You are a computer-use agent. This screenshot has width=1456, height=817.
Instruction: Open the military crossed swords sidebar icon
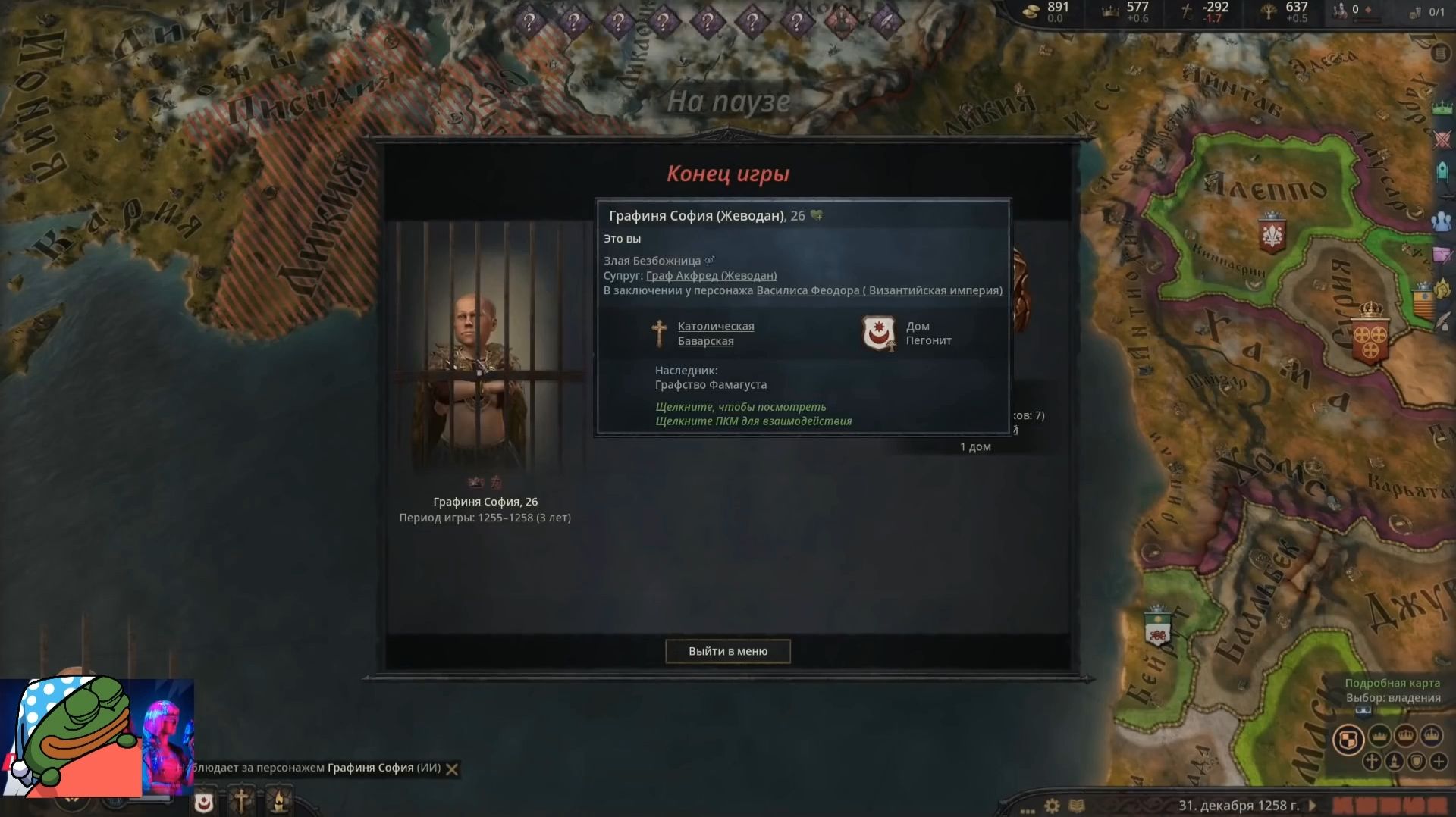pyautogui.click(x=1442, y=139)
